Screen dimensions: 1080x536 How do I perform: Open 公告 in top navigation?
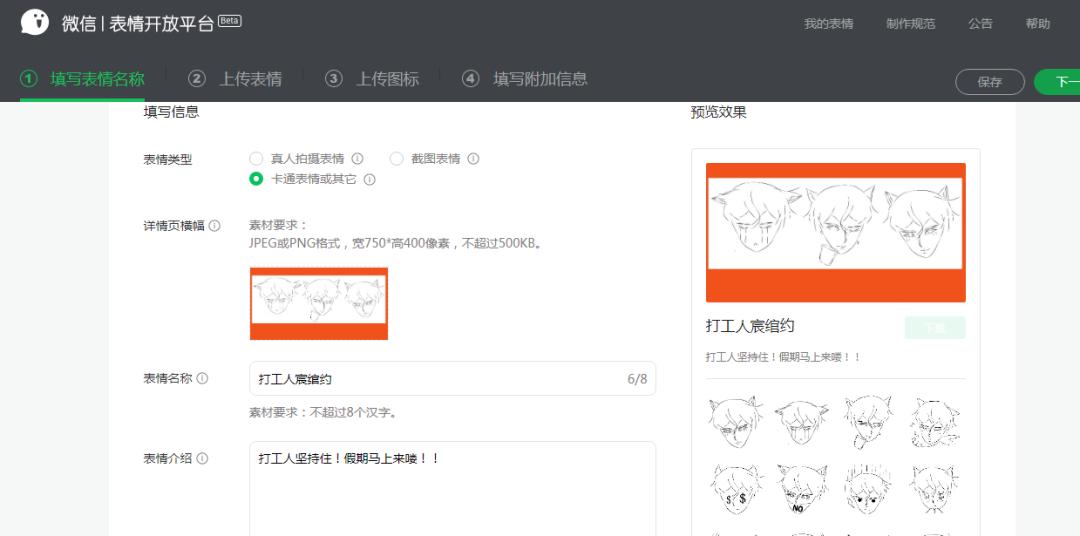981,24
